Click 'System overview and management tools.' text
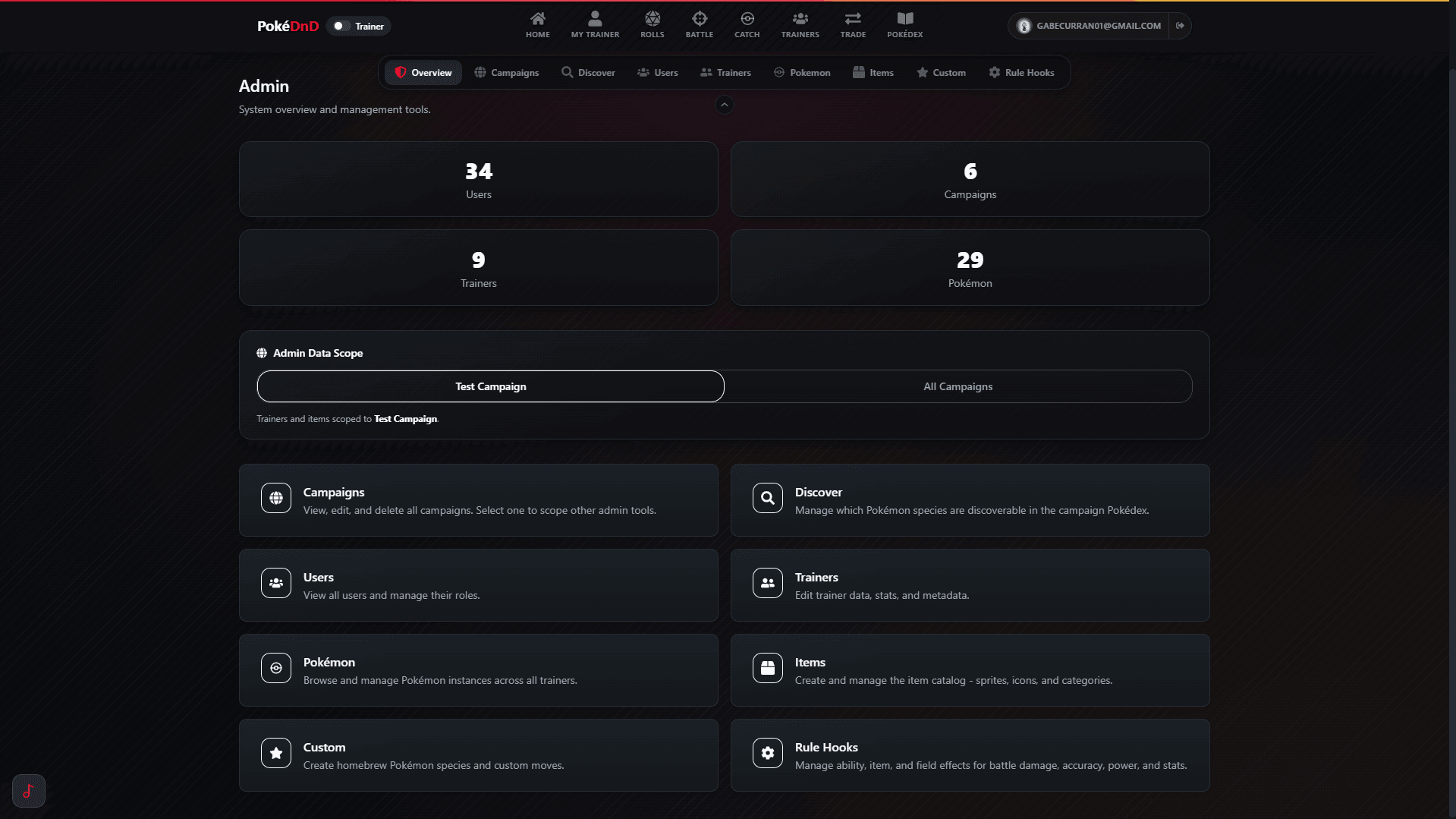The width and height of the screenshot is (1456, 819). click(335, 109)
